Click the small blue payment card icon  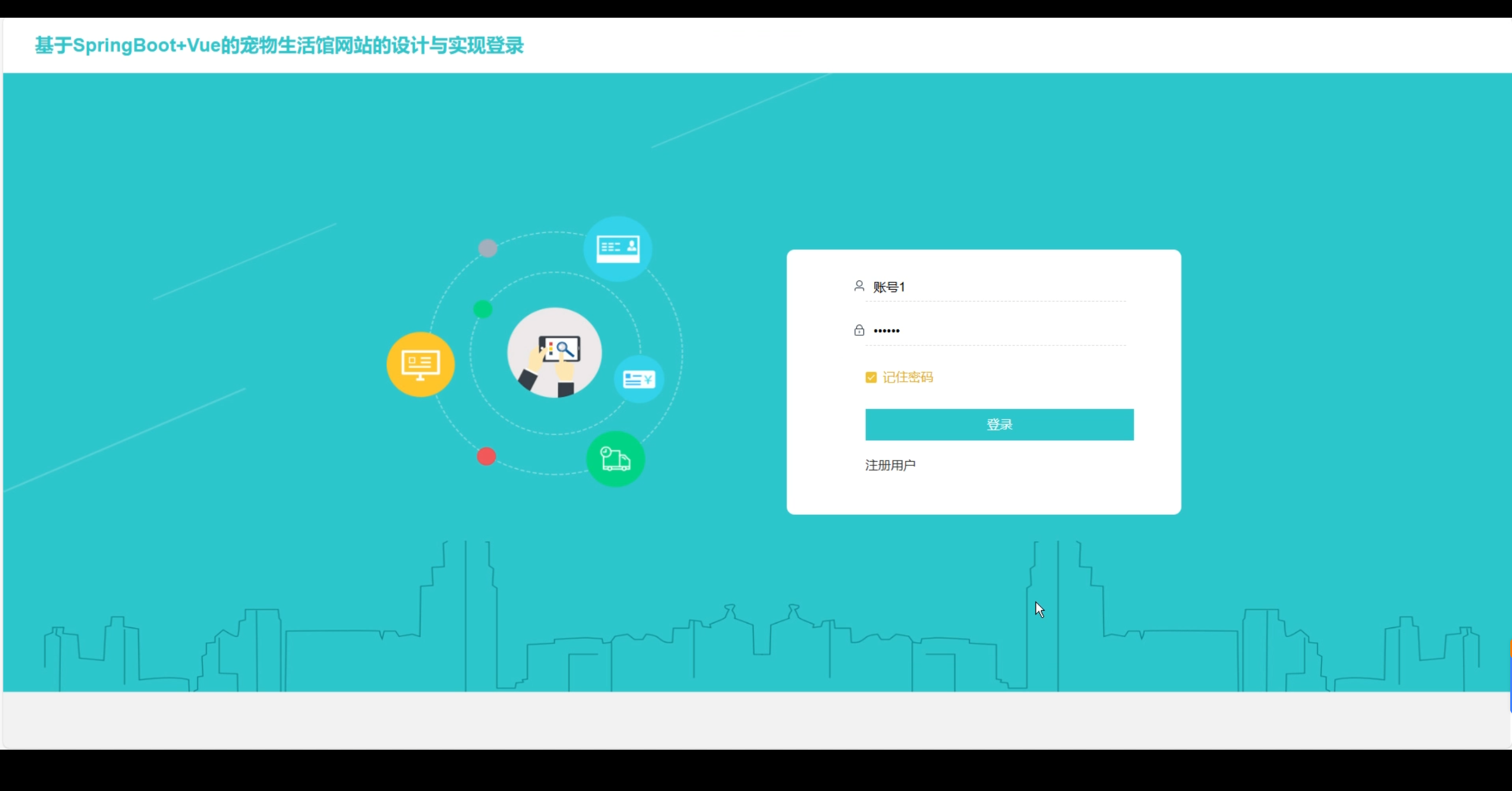click(x=638, y=379)
